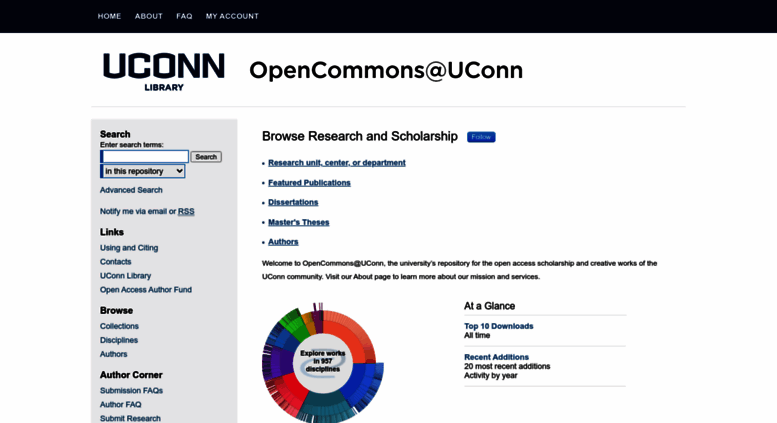The image size is (777, 423).
Task: Open Recent Additions link
Action: (497, 357)
